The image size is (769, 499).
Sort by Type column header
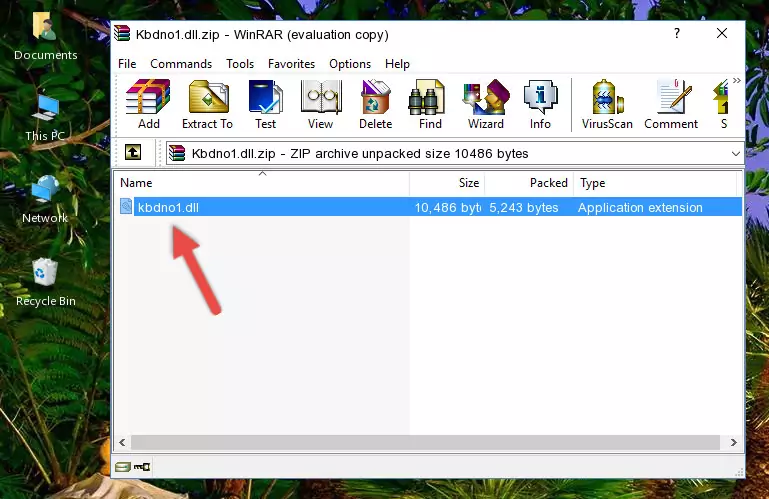pos(655,183)
